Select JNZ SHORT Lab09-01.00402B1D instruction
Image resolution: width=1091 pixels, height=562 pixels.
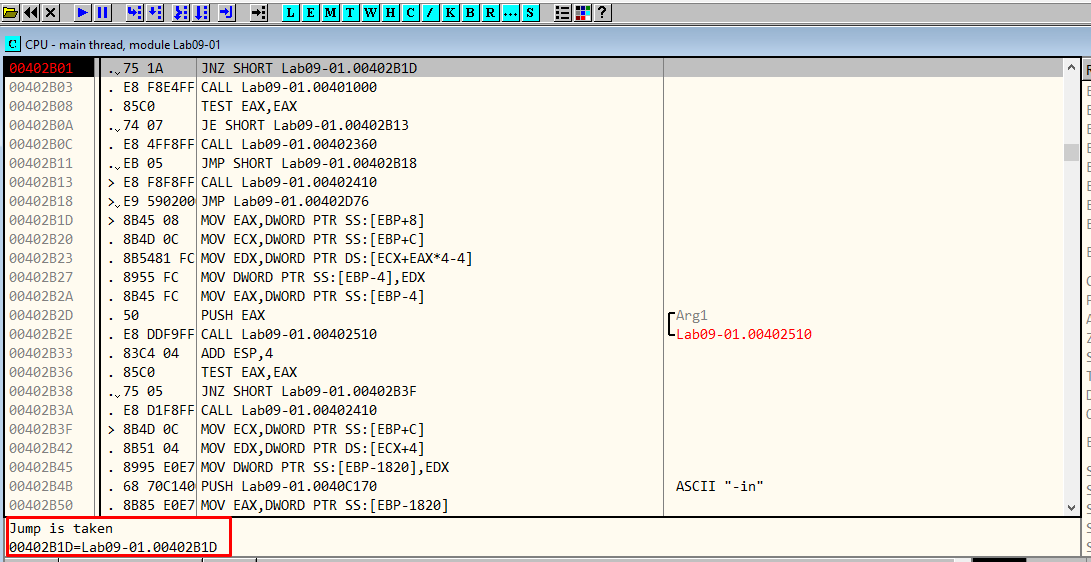pos(310,68)
